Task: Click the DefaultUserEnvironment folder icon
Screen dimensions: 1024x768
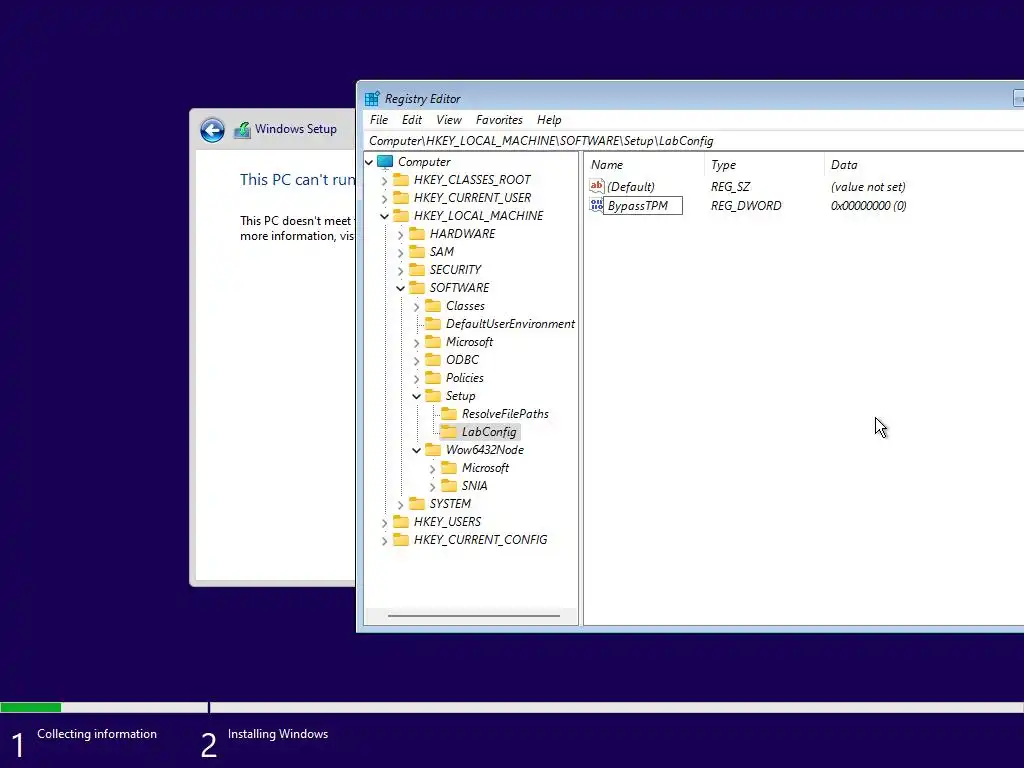Action: pos(433,323)
